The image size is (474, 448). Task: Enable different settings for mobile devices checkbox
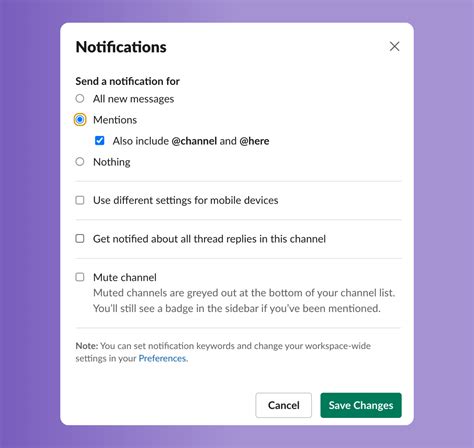coord(80,200)
